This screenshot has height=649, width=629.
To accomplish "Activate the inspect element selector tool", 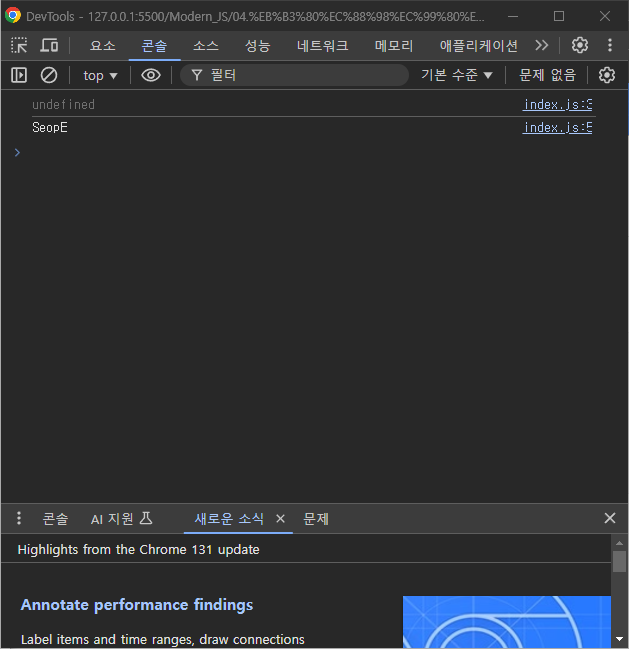I will (x=19, y=45).
